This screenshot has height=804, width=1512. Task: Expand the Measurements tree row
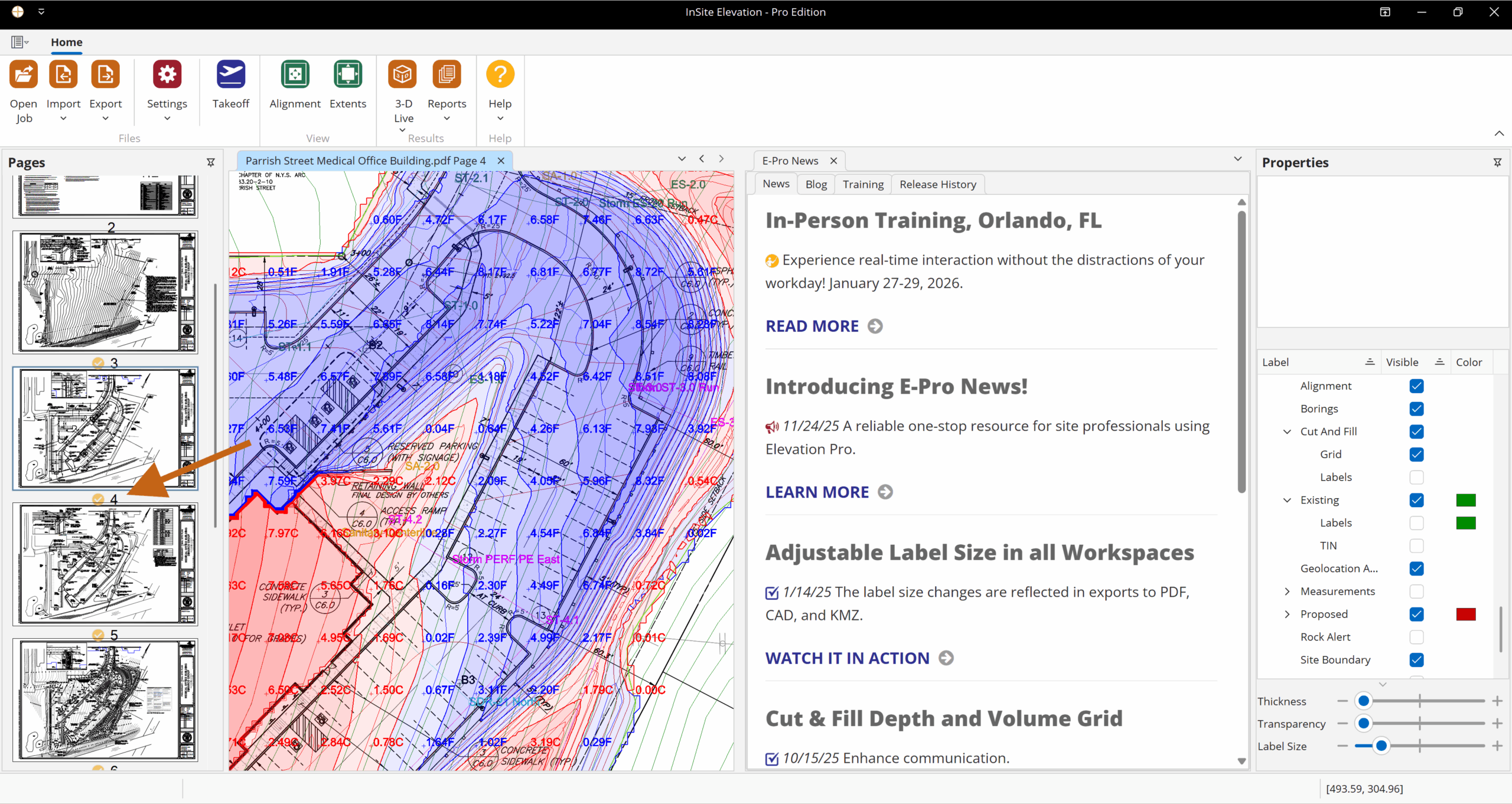pyautogui.click(x=1288, y=591)
